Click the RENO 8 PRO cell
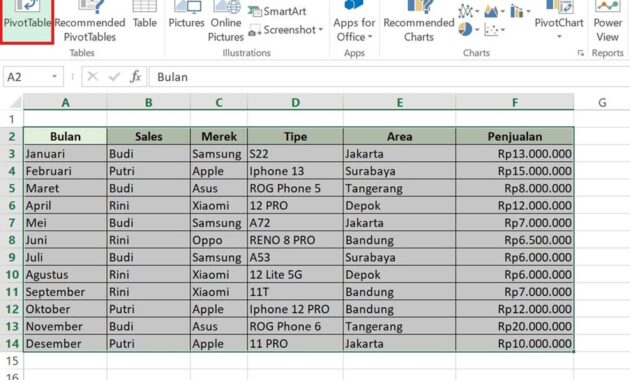 pos(295,240)
